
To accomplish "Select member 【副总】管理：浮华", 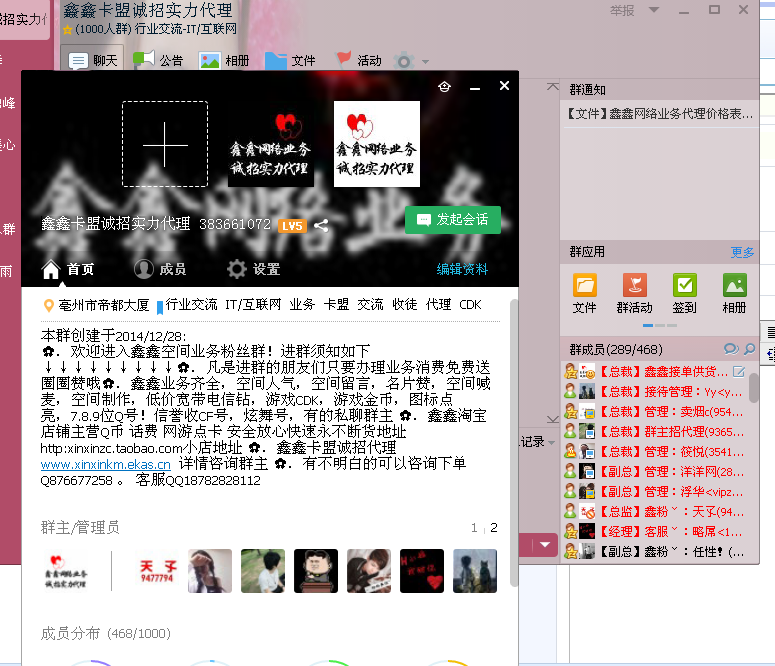I will click(x=654, y=491).
